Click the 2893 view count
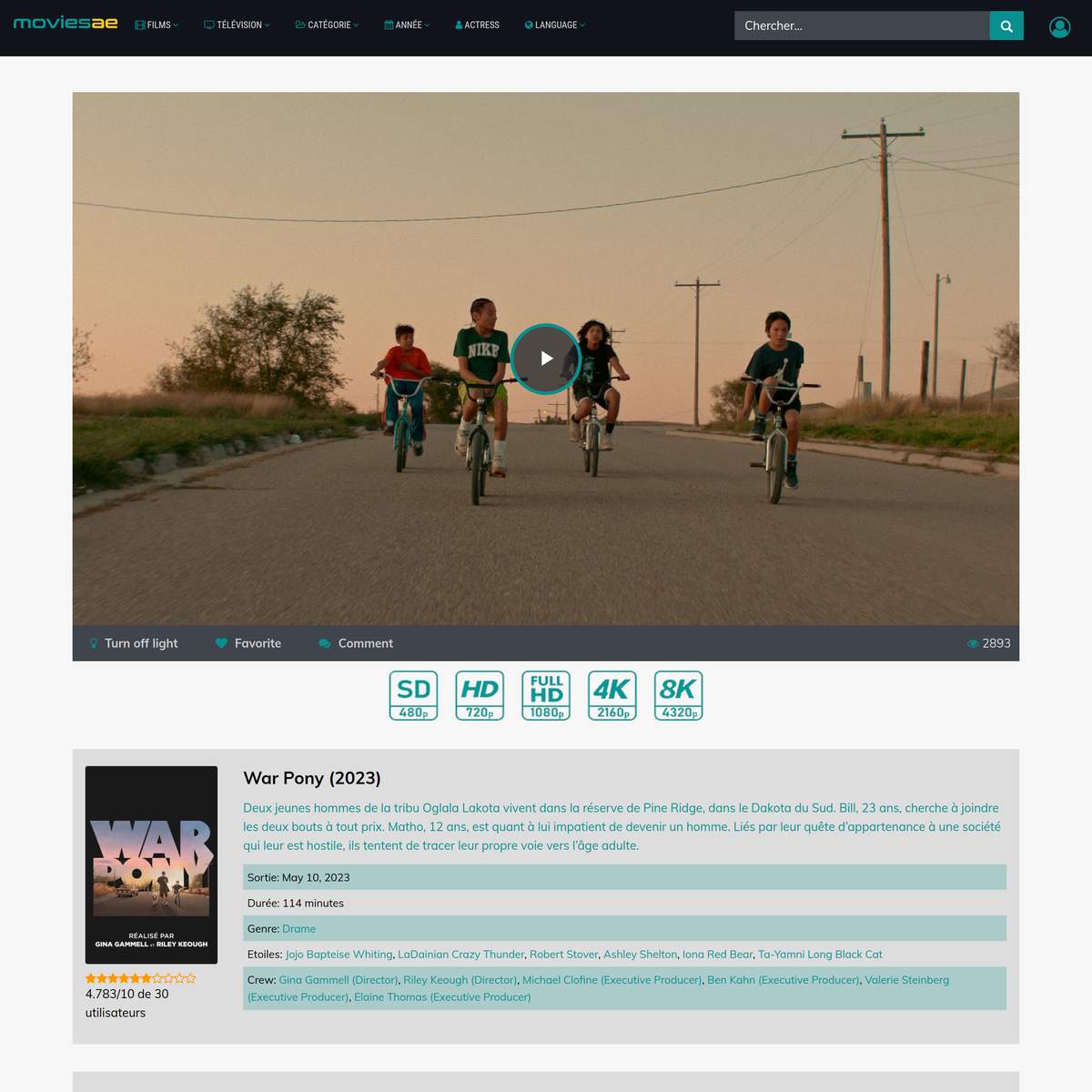 click(989, 643)
